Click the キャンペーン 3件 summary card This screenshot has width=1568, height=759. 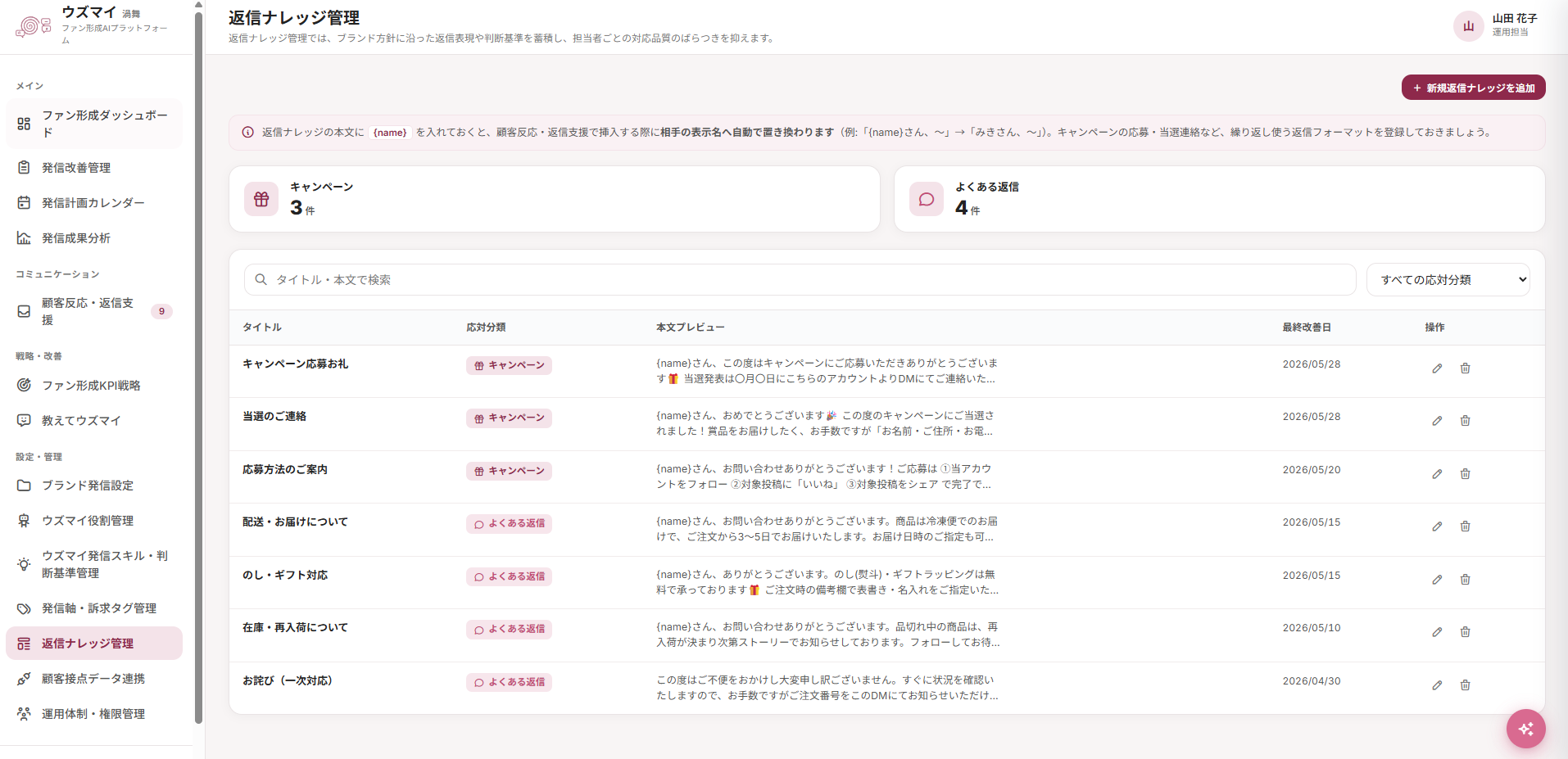[x=555, y=199]
